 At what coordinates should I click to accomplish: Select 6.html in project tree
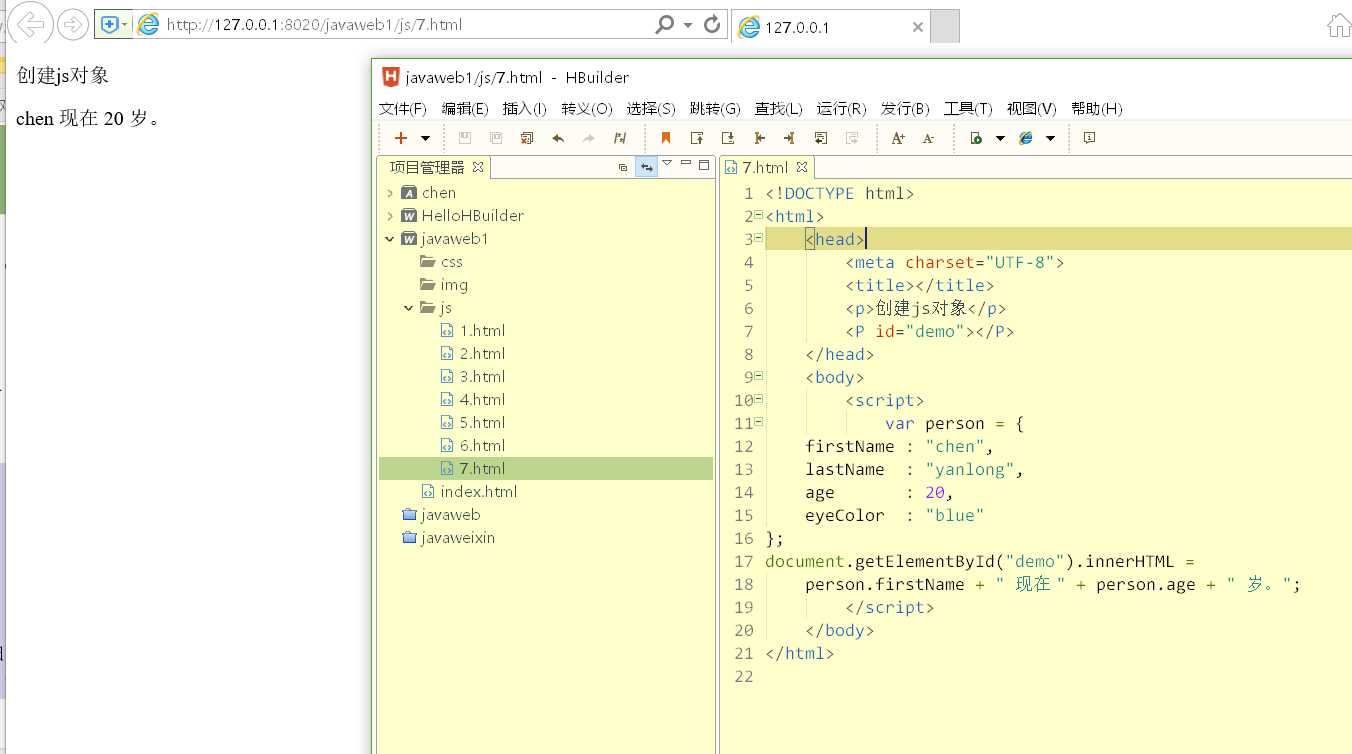pyautogui.click(x=473, y=445)
